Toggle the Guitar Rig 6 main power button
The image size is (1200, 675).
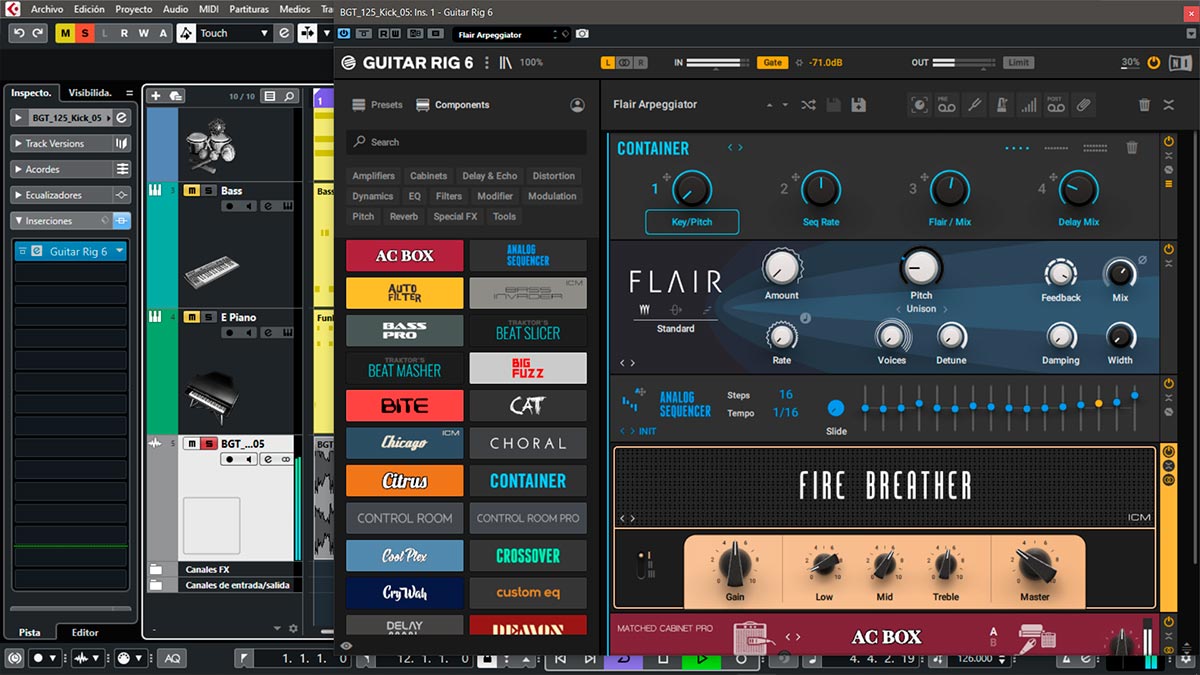(x=1154, y=62)
